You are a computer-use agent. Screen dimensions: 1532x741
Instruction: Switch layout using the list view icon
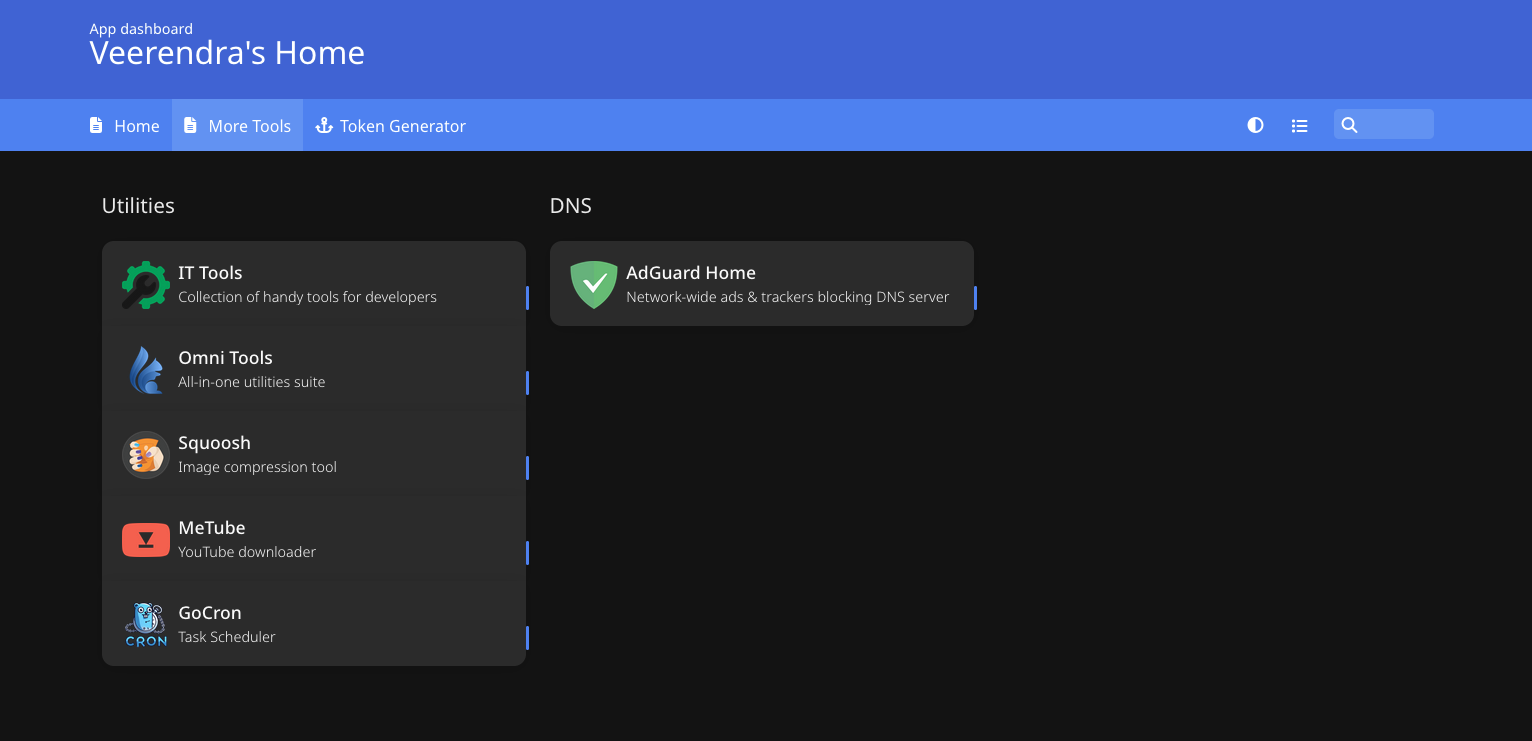(x=1299, y=126)
